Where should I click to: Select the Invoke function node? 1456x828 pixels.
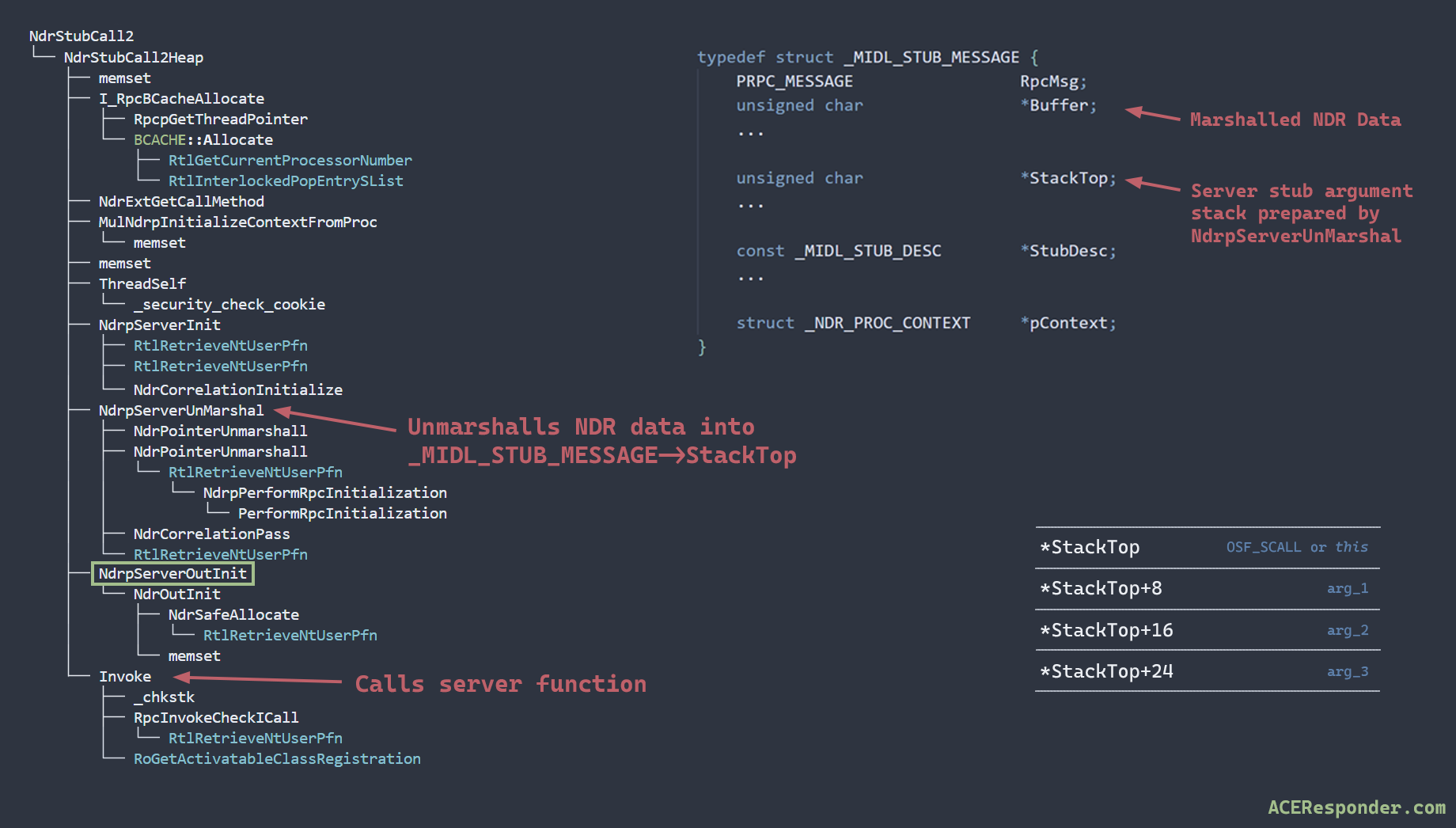pyautogui.click(x=125, y=677)
